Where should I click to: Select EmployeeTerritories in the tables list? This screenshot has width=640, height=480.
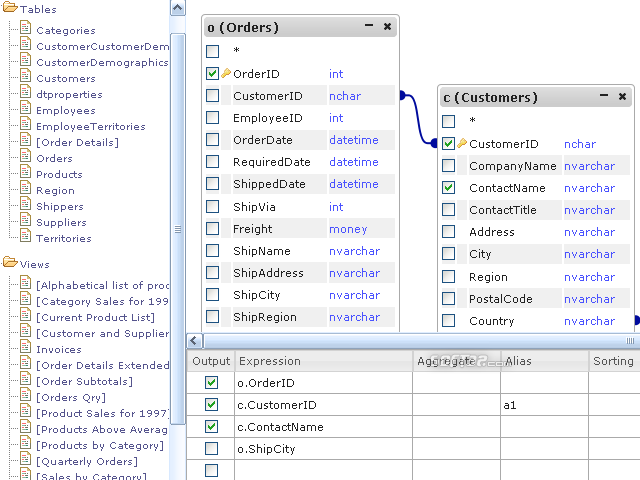(x=91, y=127)
